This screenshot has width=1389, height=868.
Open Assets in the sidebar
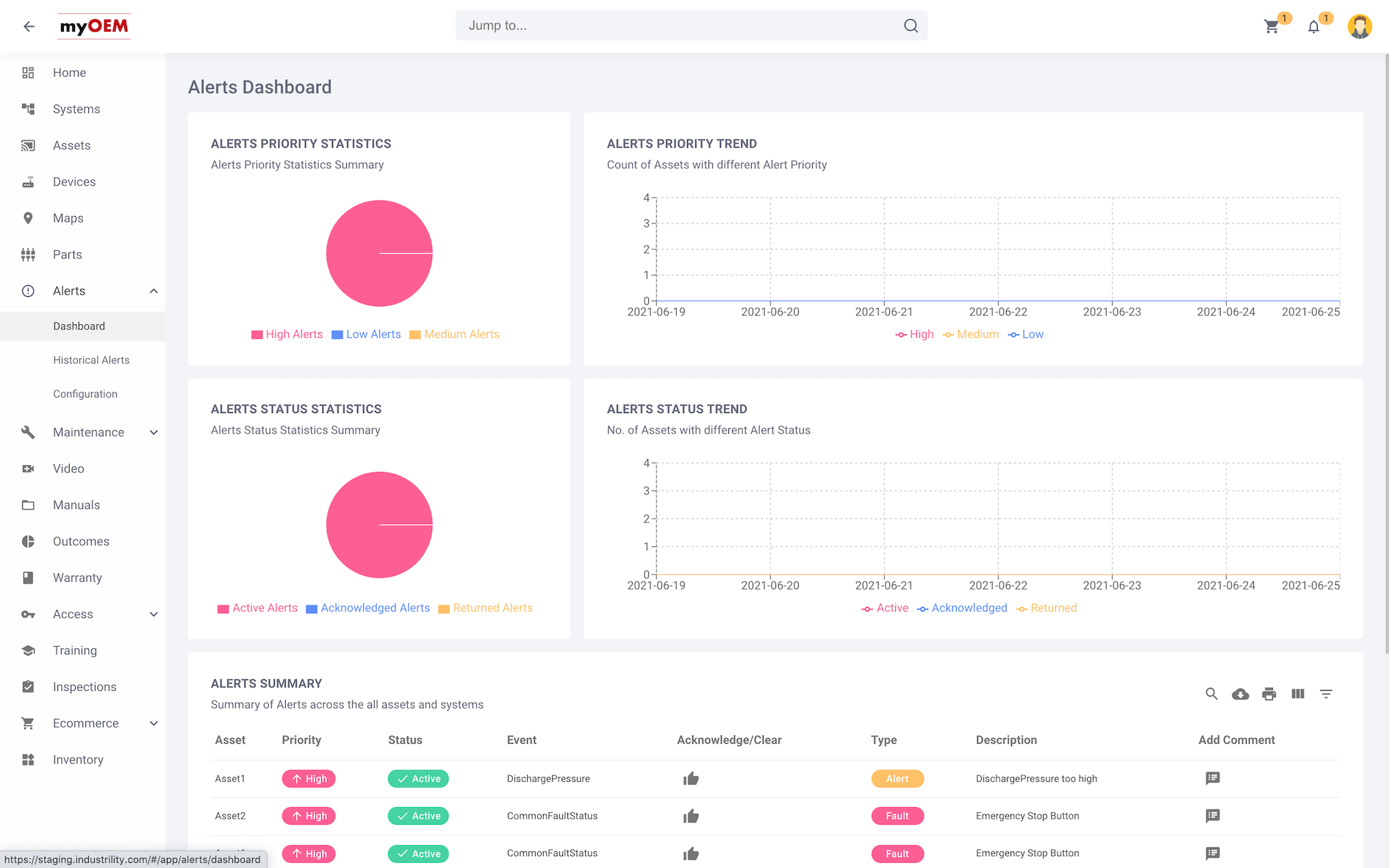click(x=82, y=146)
